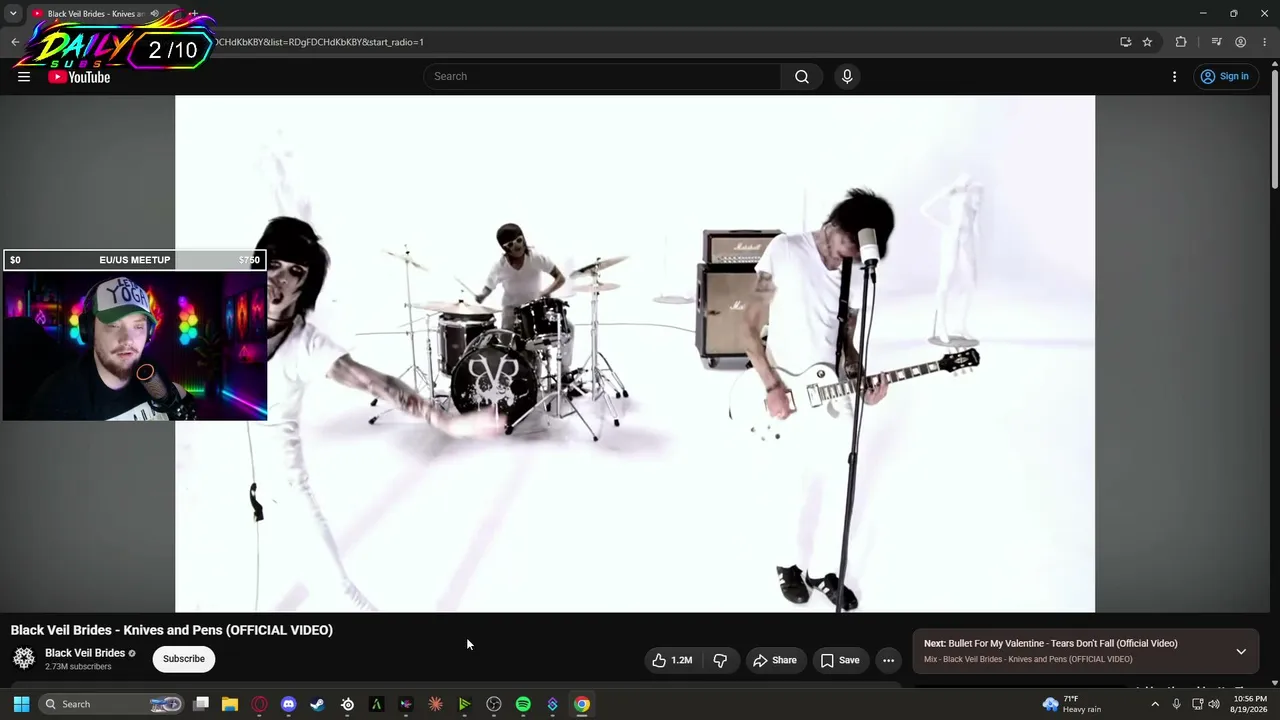
Task: Open Spotify from taskbar
Action: pyautogui.click(x=523, y=704)
